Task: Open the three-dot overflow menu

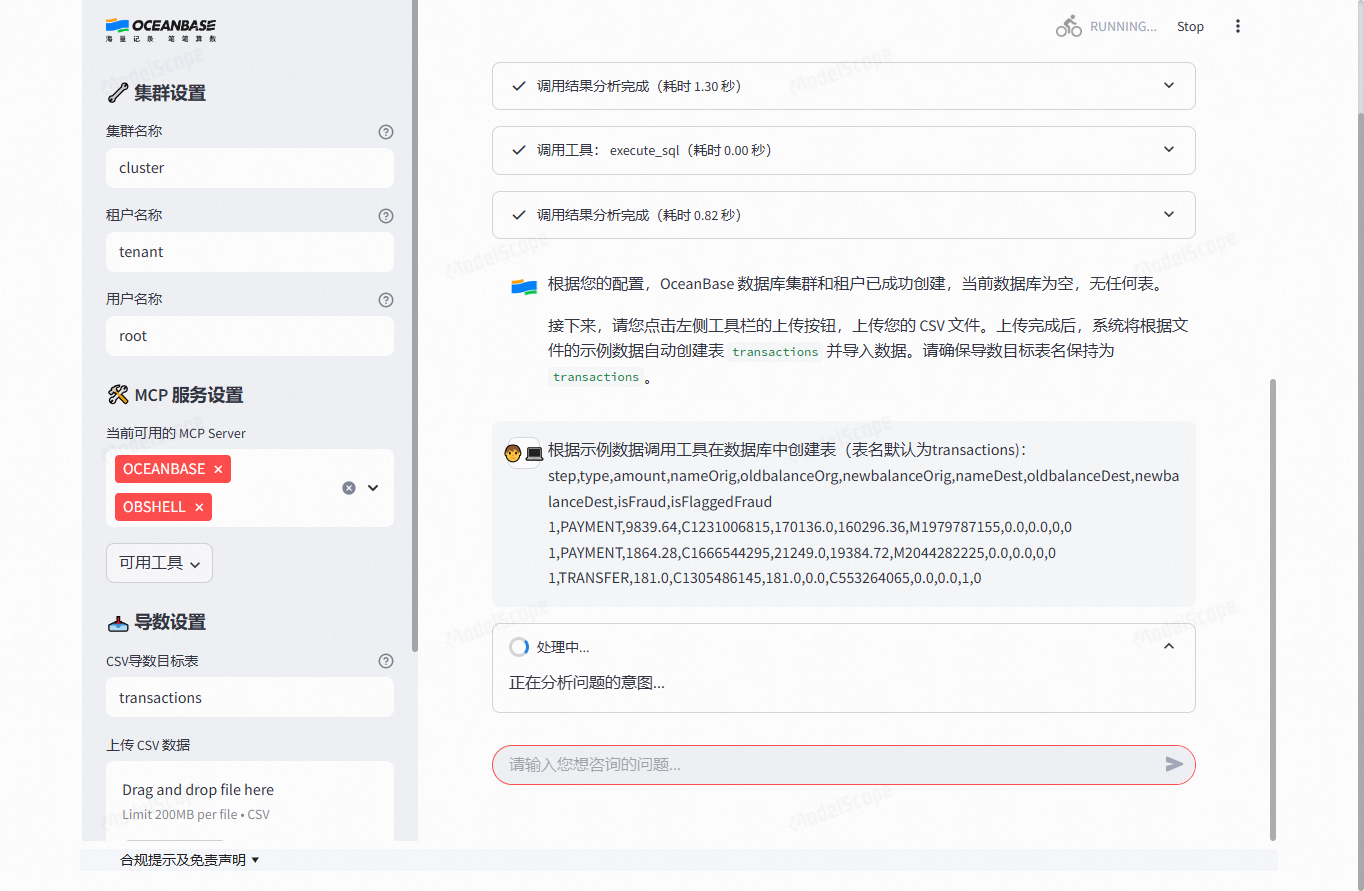Action: (1238, 25)
